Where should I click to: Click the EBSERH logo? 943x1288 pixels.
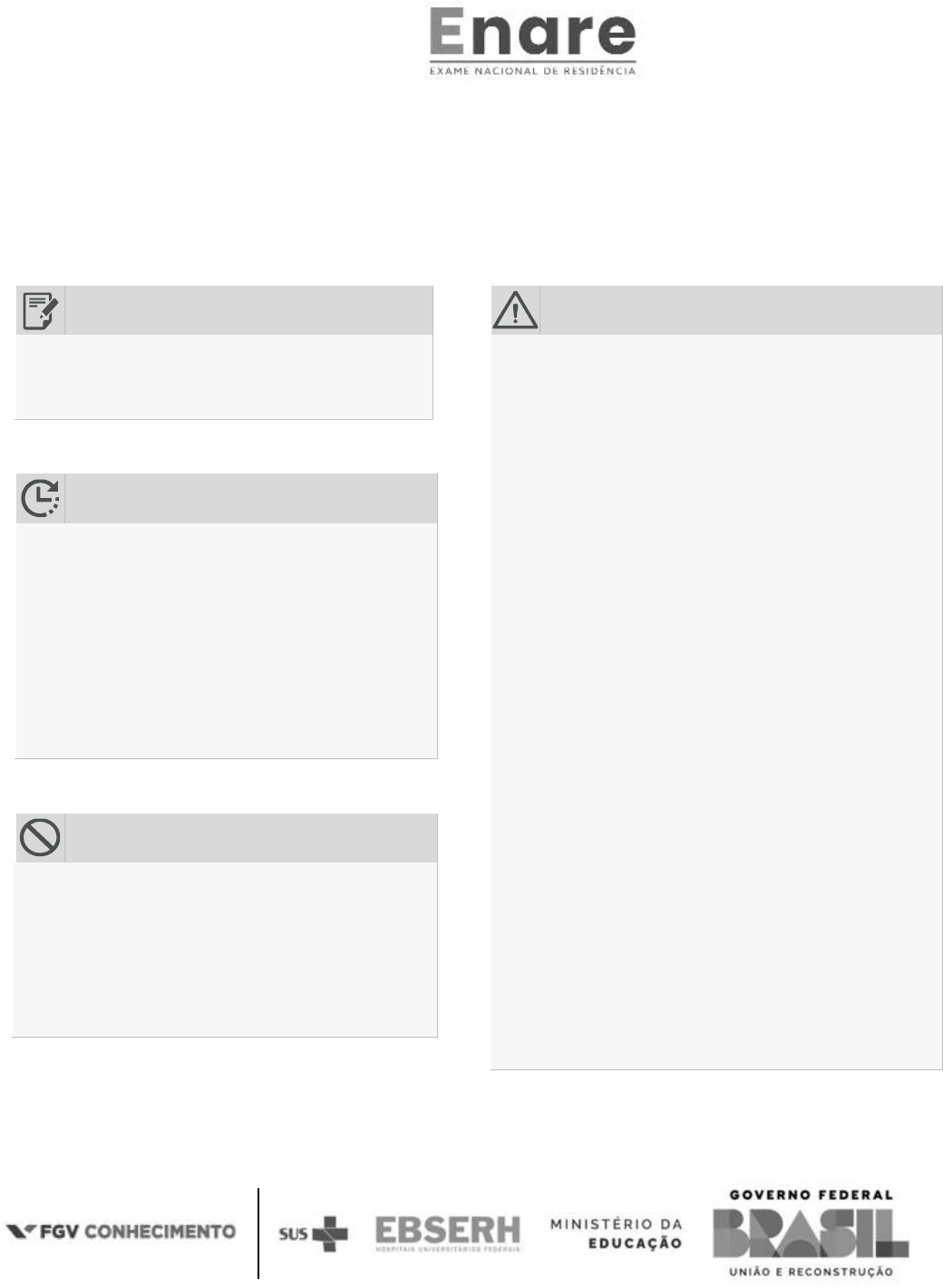448,1234
